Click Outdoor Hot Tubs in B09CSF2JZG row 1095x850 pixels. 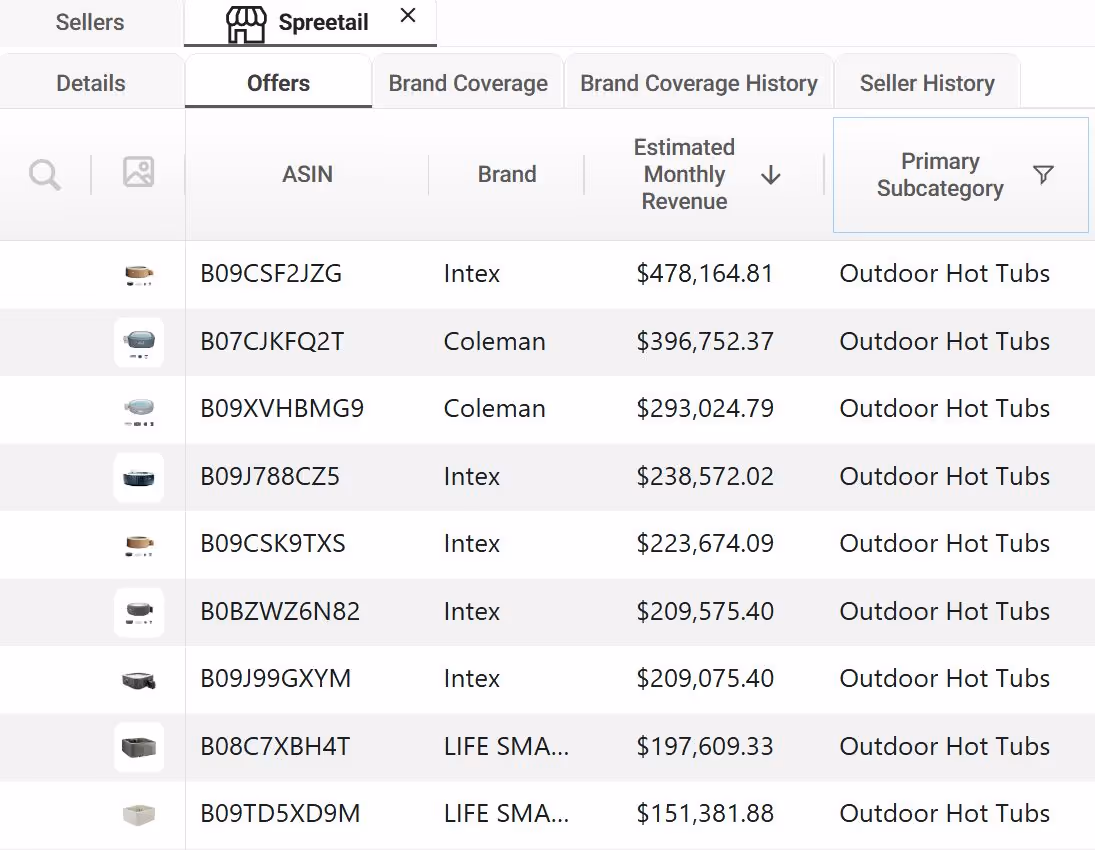[945, 274]
